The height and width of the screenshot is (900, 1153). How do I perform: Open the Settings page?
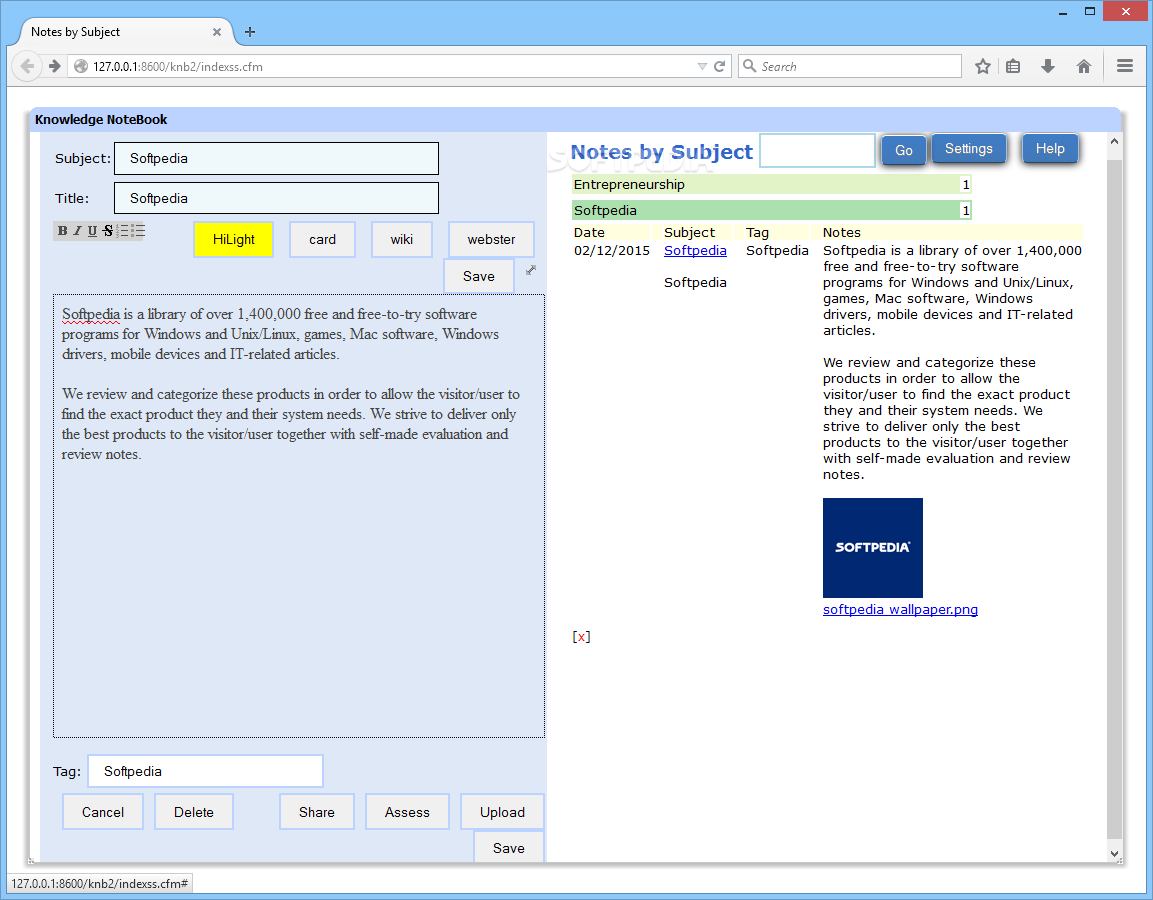pos(968,149)
